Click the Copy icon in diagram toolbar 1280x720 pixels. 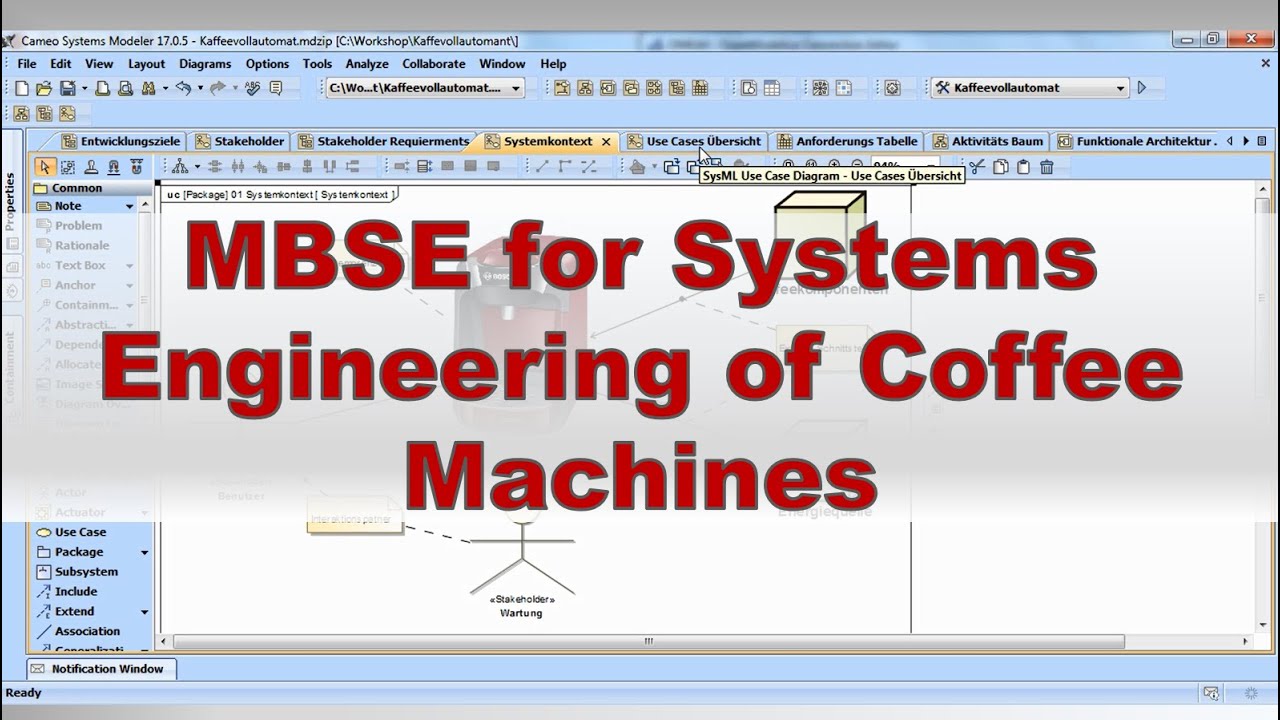[x=1000, y=167]
